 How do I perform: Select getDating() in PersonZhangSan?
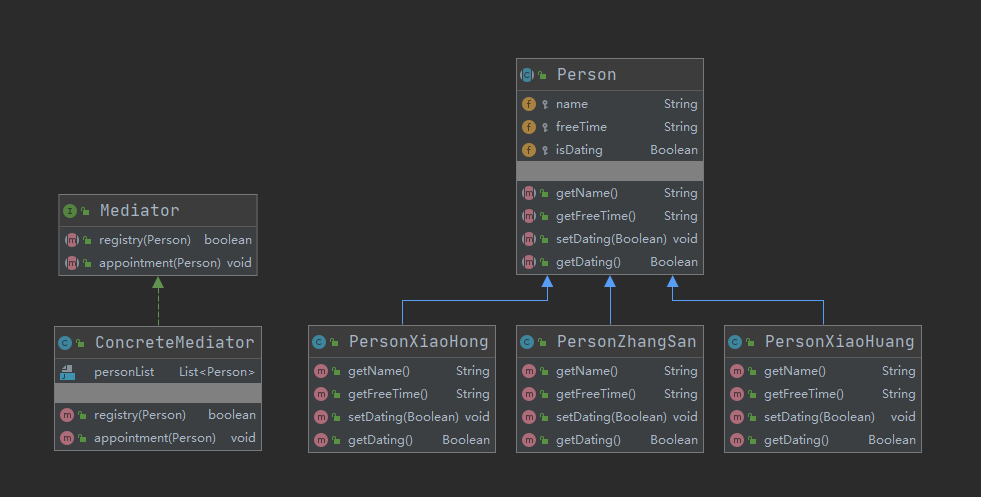click(x=610, y=440)
